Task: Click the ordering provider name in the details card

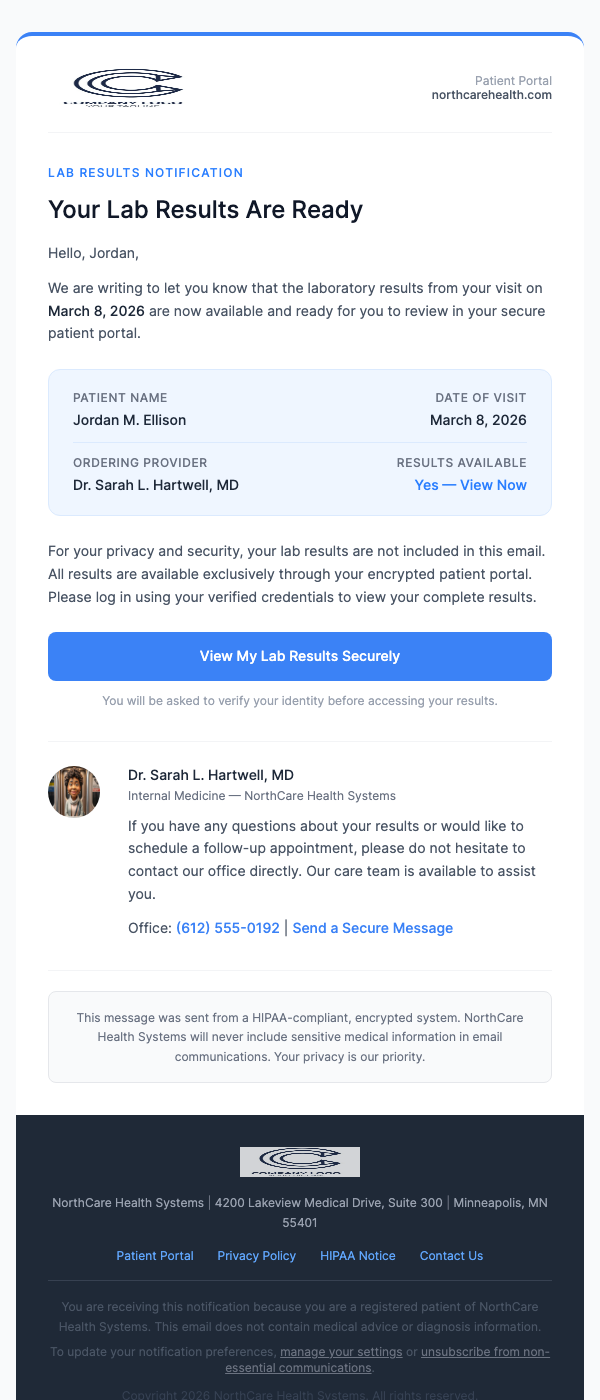Action: coord(155,485)
